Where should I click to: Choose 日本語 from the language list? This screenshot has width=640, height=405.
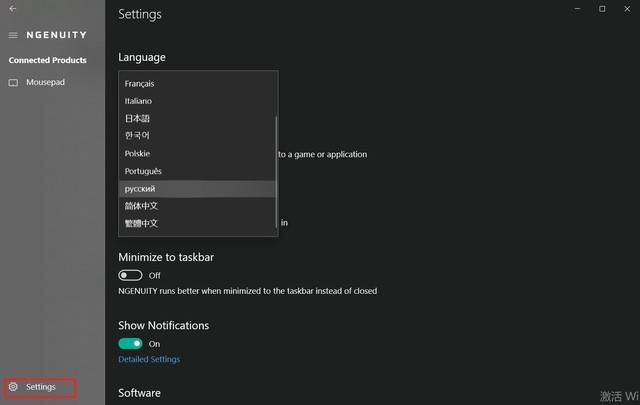coord(198,118)
